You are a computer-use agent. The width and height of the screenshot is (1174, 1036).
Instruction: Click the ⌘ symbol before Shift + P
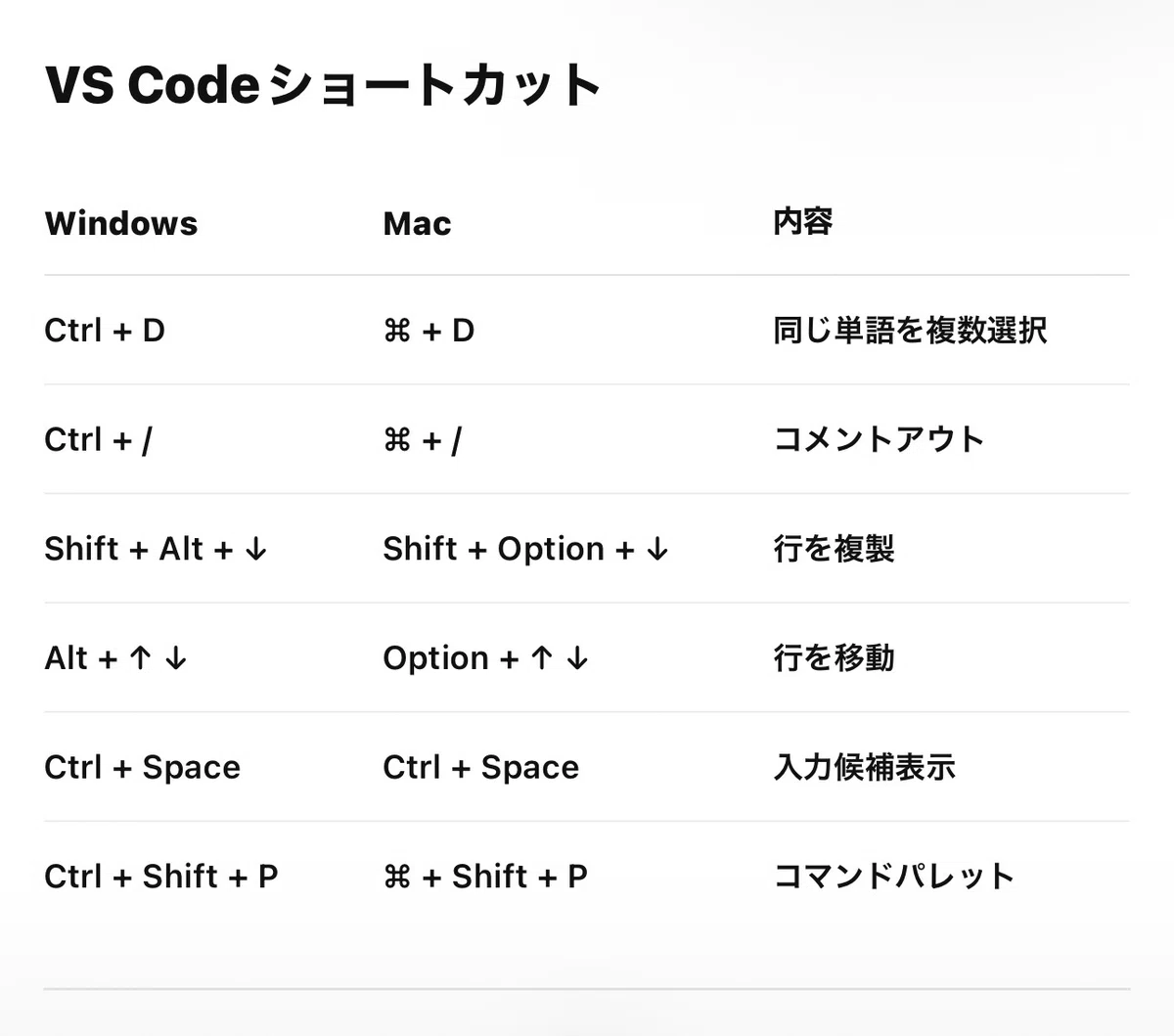[397, 878]
